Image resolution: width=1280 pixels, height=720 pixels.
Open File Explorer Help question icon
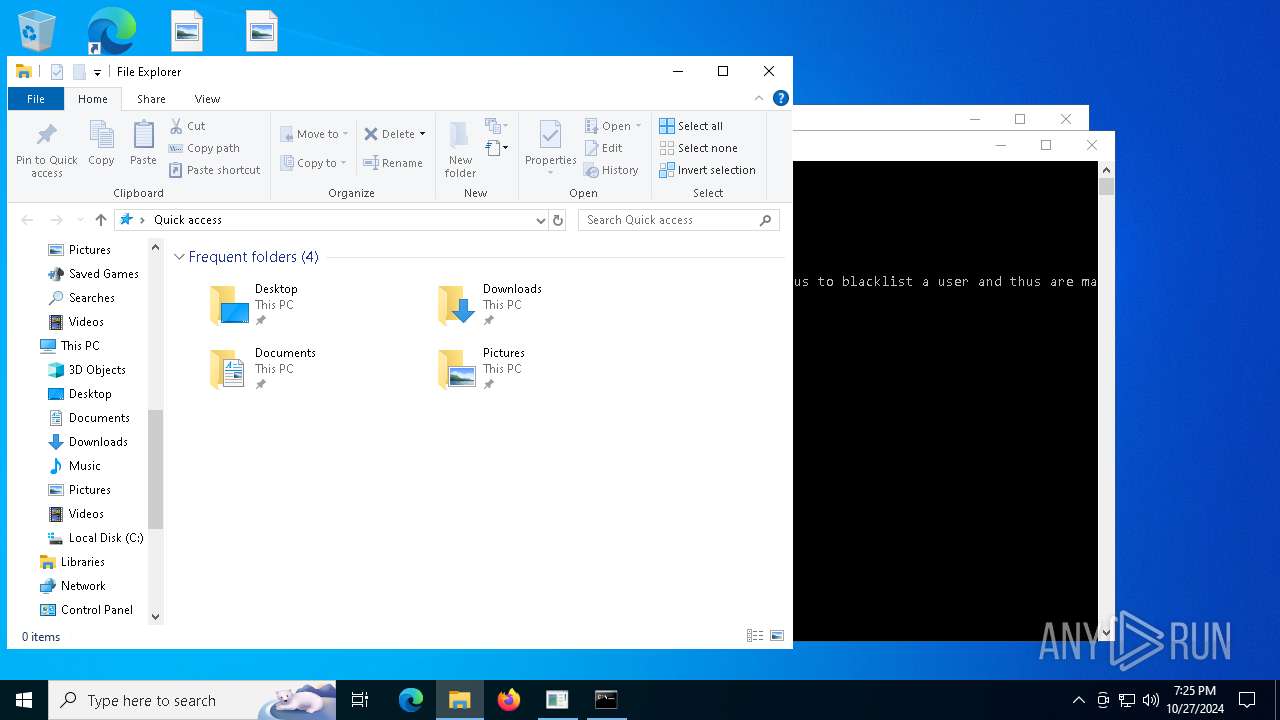(x=781, y=98)
